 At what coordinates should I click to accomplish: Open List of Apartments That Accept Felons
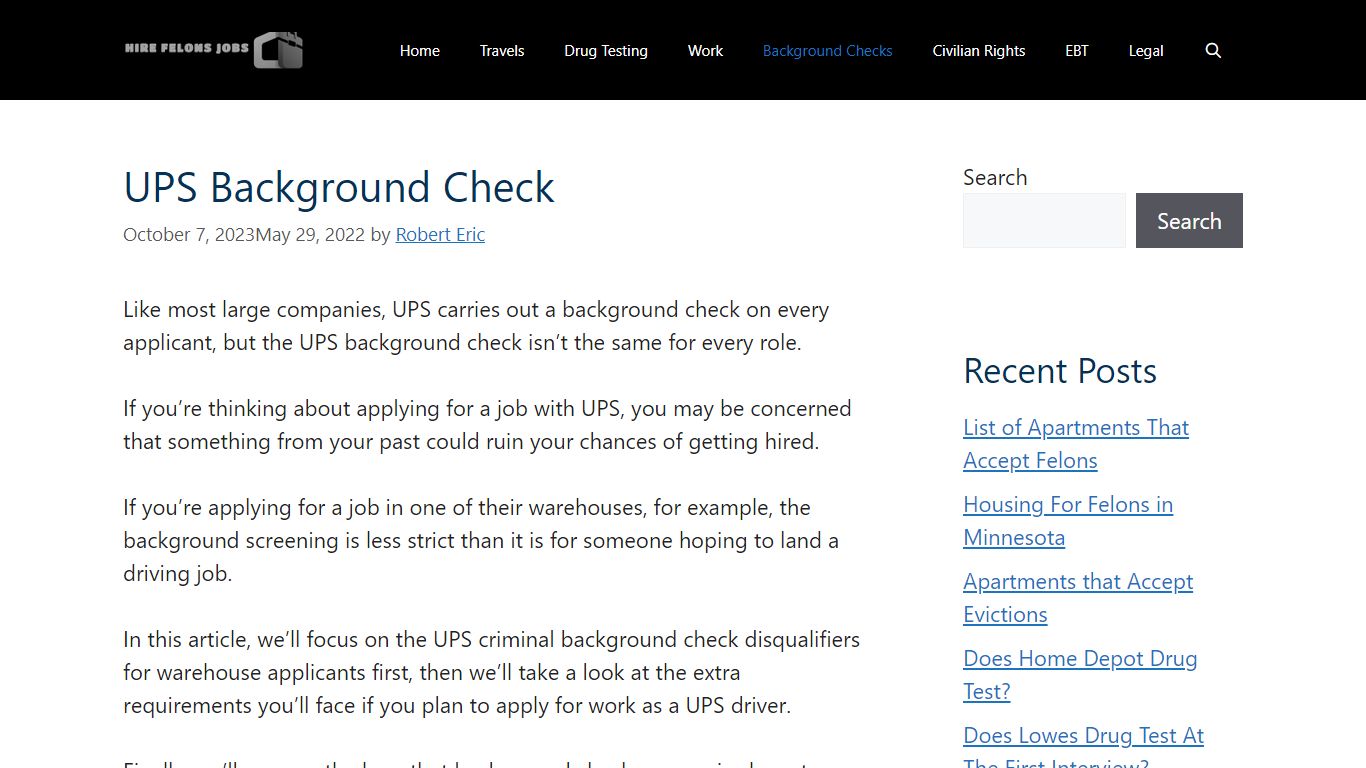pos(1076,444)
